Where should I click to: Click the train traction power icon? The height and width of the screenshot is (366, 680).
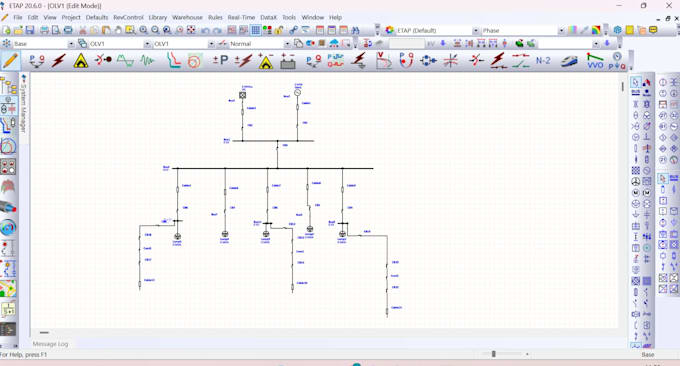pyautogui.click(x=569, y=61)
